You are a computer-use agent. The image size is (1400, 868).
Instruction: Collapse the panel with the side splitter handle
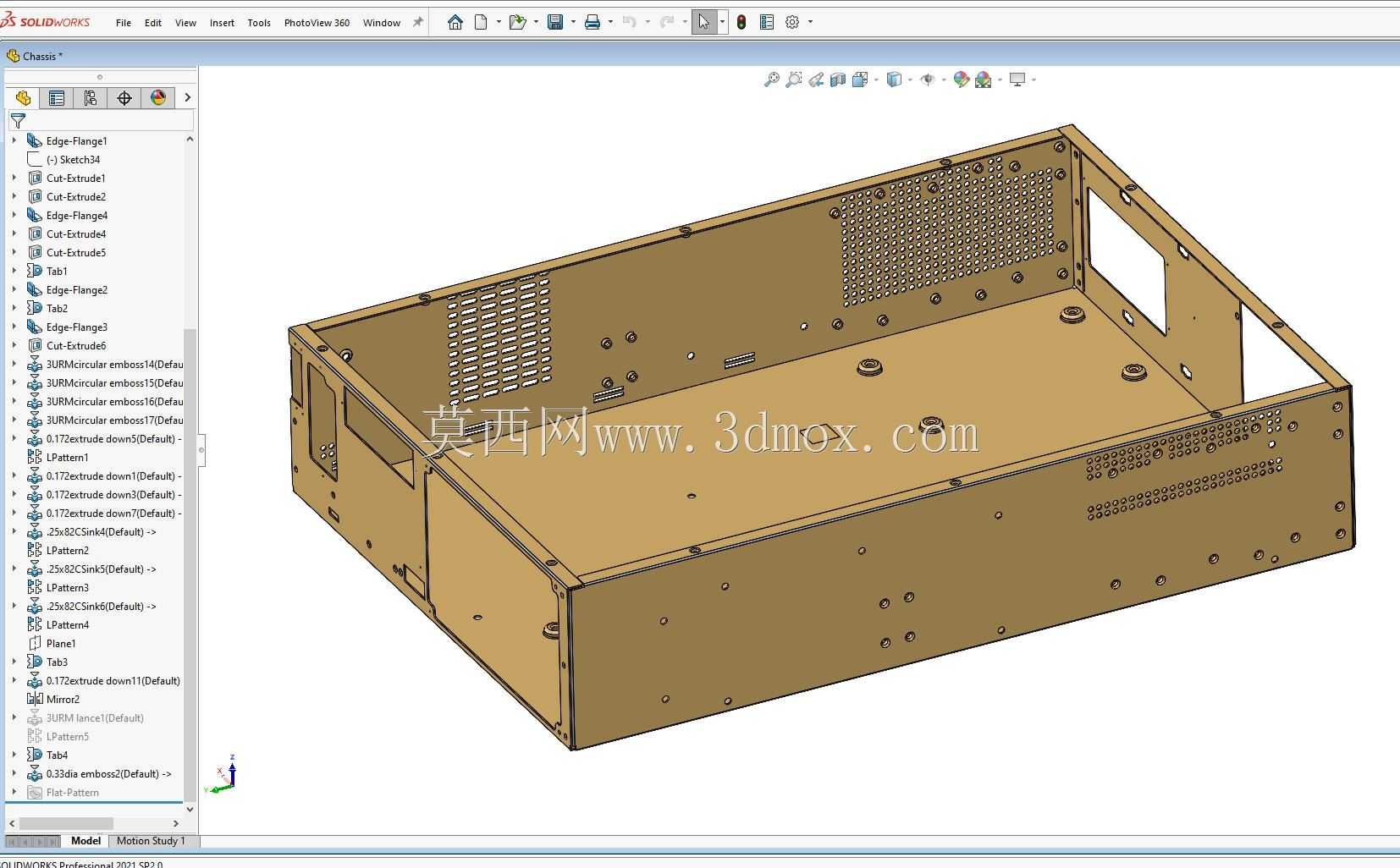pyautogui.click(x=201, y=450)
